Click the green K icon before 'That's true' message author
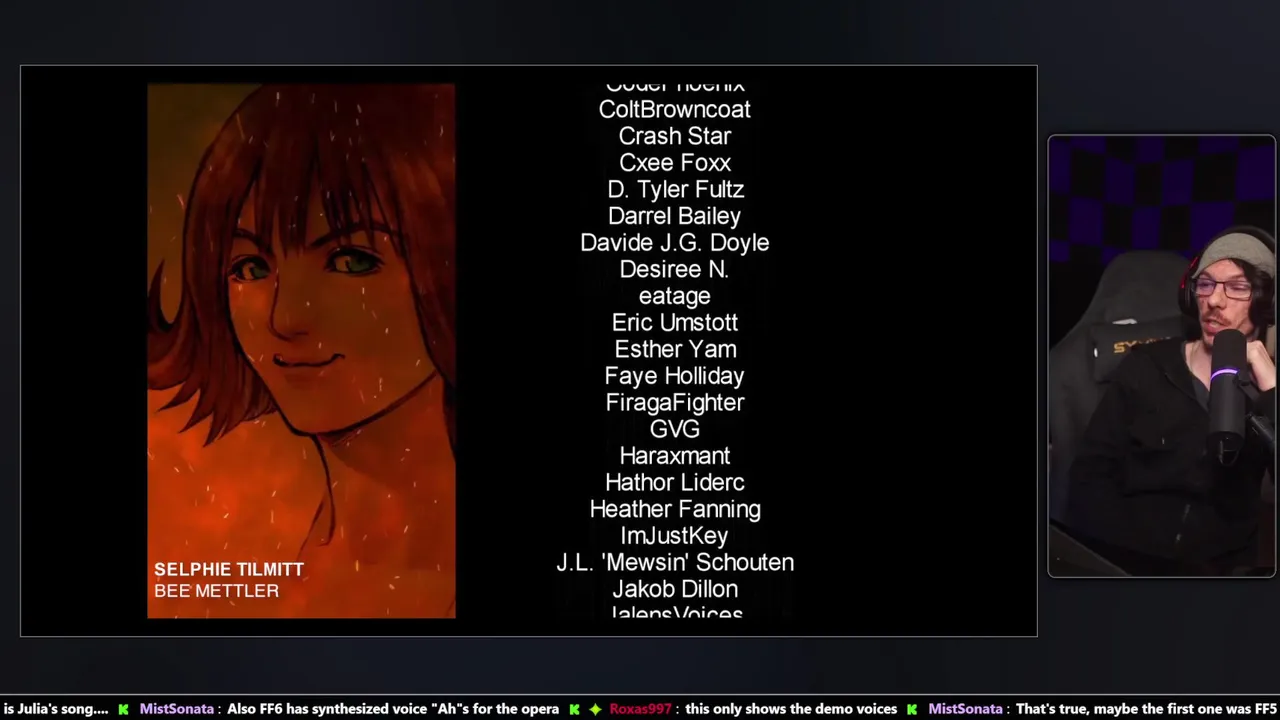This screenshot has width=1280, height=720. (912, 709)
